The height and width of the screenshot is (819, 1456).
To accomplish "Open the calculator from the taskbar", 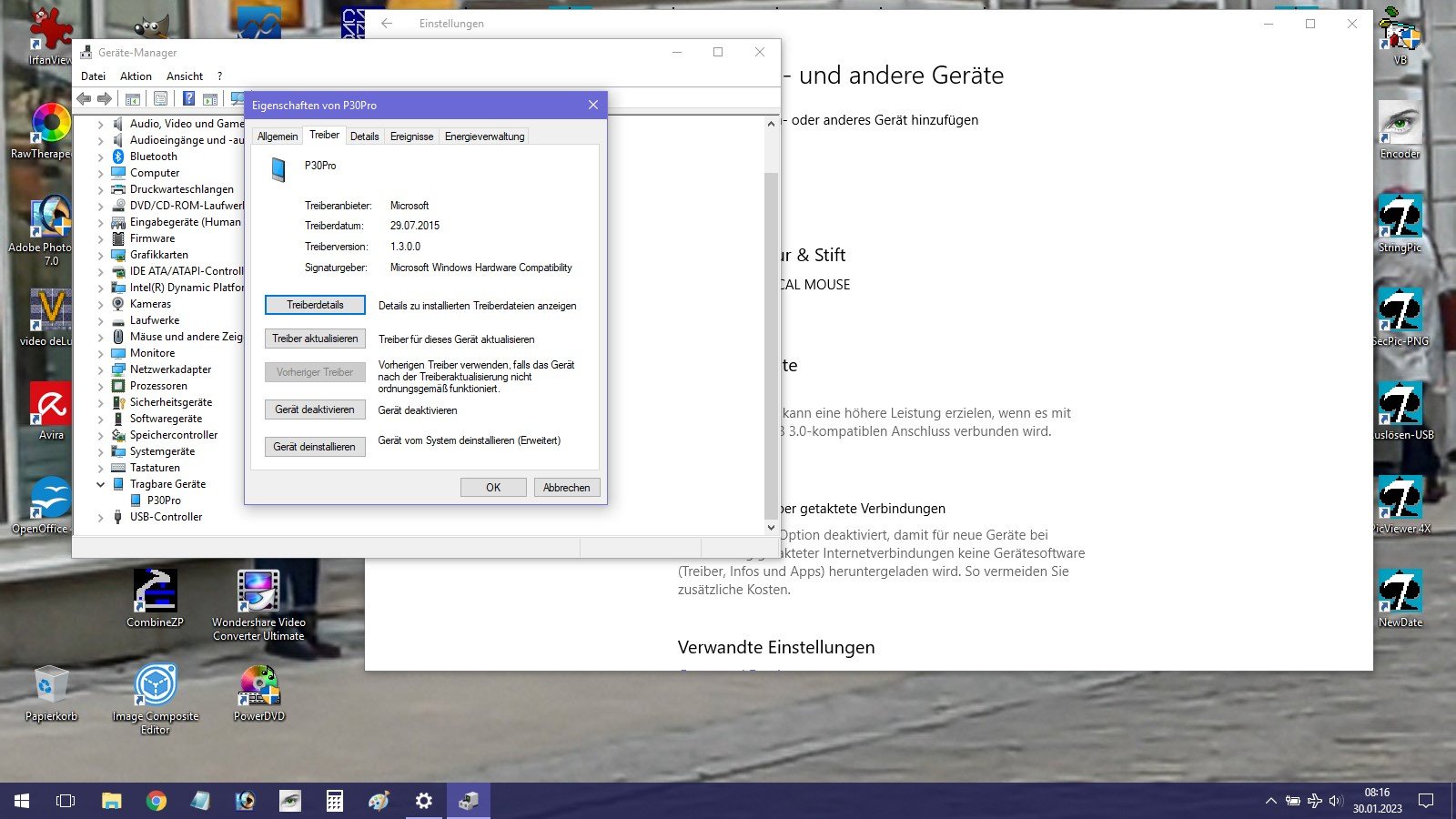I will pos(335,801).
